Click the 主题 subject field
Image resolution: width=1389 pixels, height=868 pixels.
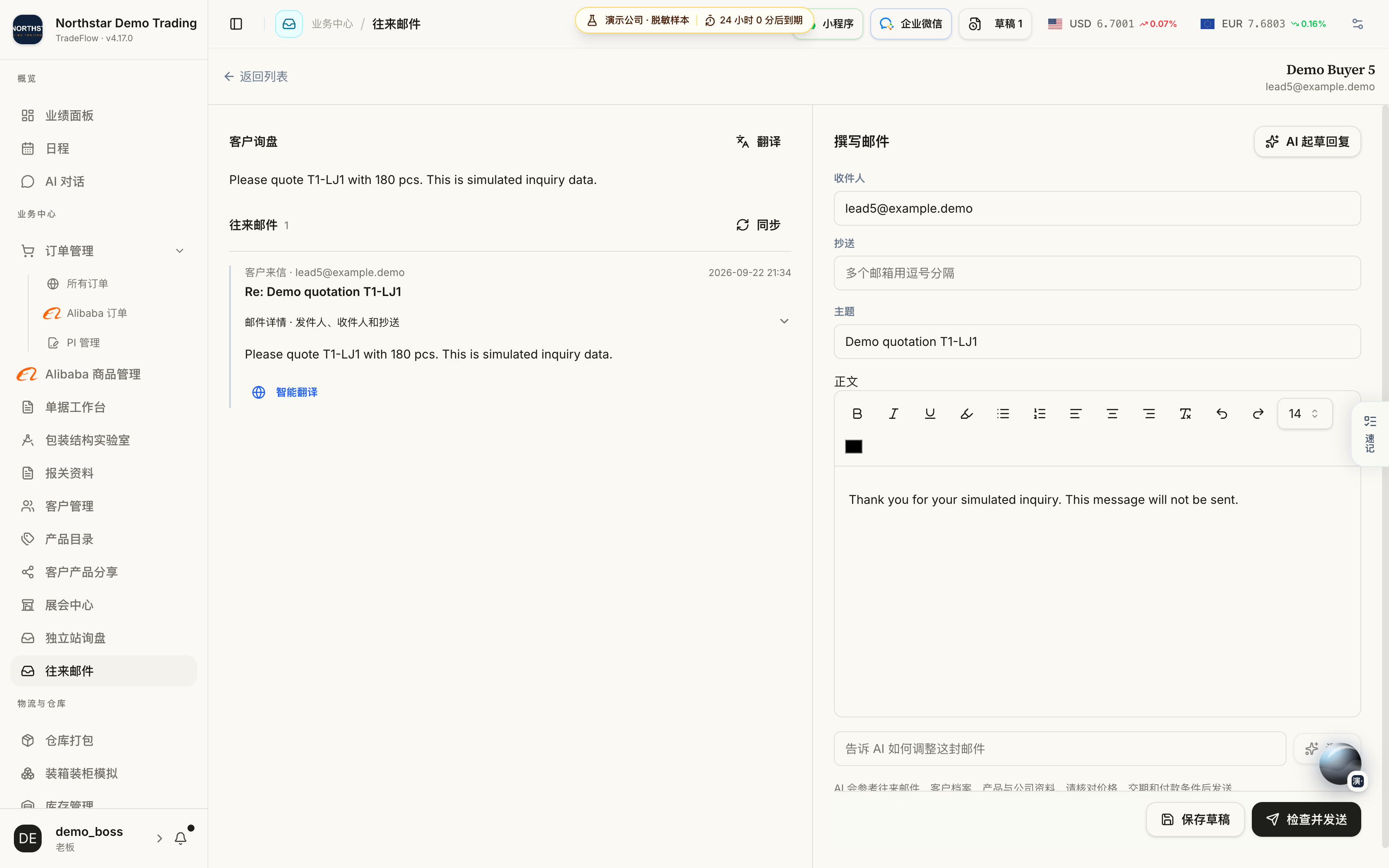pyautogui.click(x=1097, y=342)
